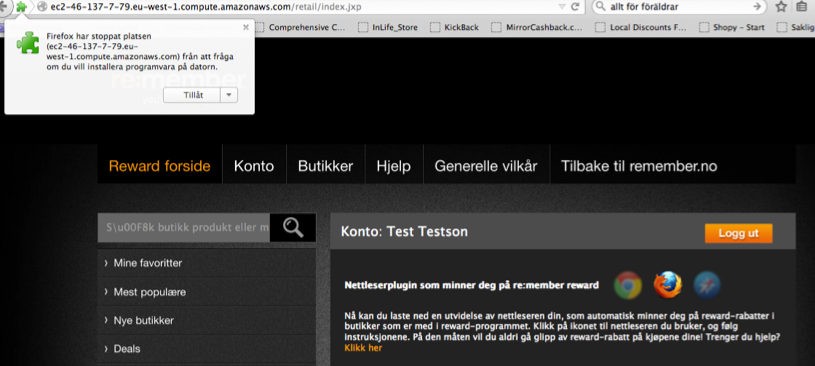Open the KickBack bookmark

tap(454, 27)
